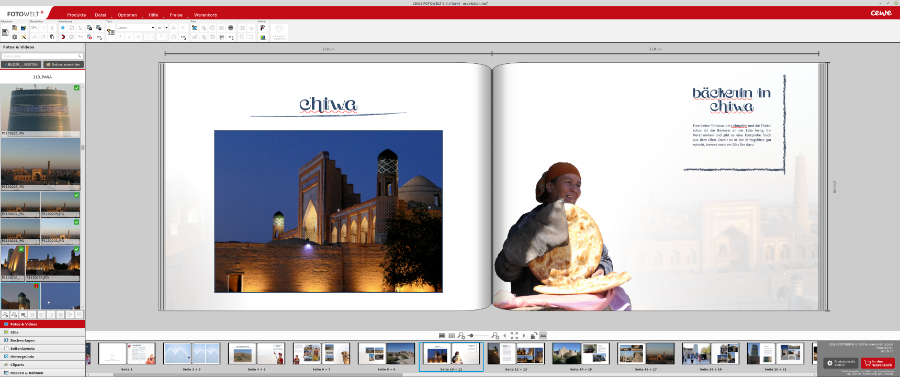Expand the Cliparts panel section
The width and height of the screenshot is (900, 377).
coord(42,364)
